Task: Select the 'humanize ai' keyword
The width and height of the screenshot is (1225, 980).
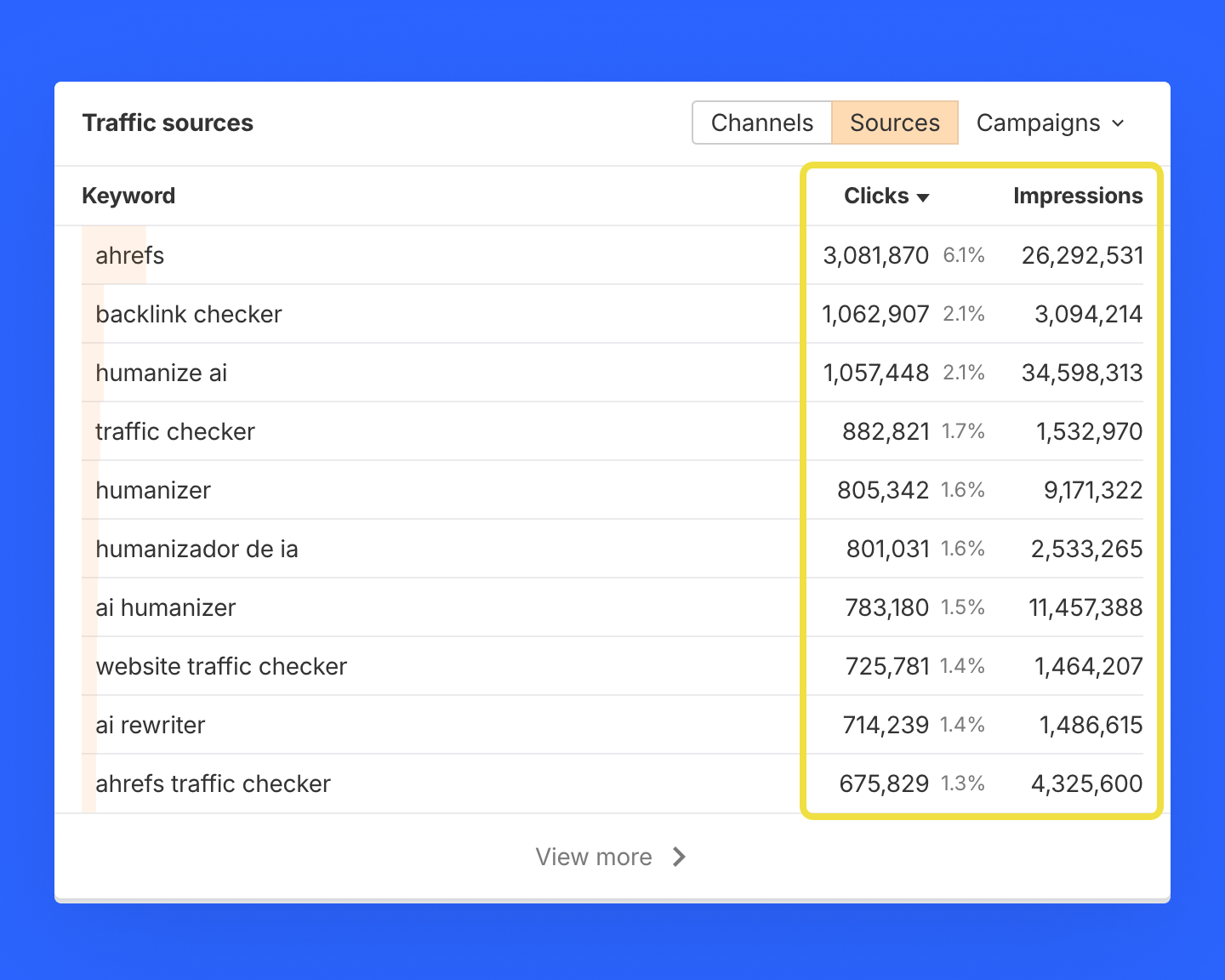Action: click(x=162, y=373)
